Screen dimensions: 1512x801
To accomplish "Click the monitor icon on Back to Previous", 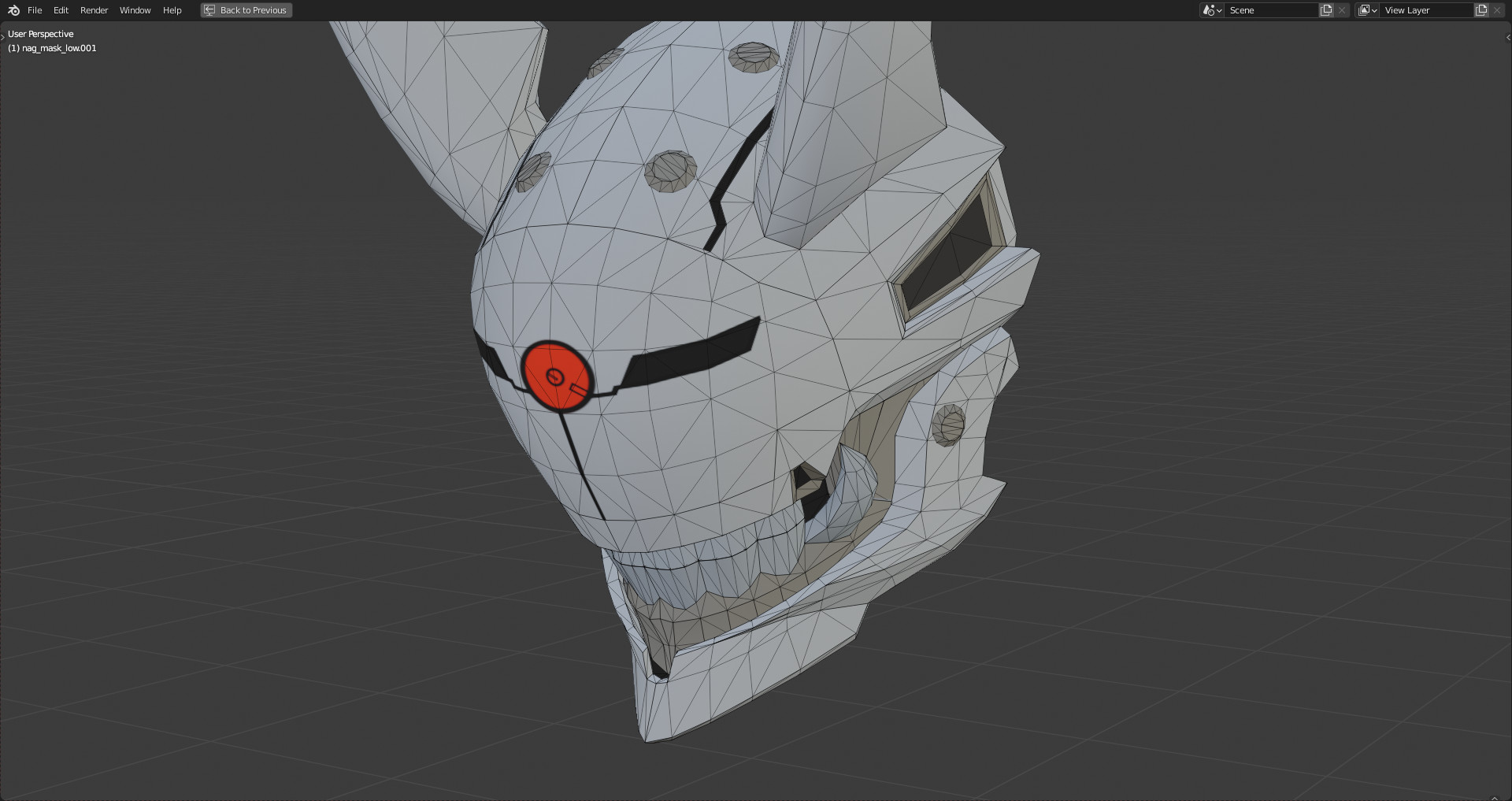I will click(209, 10).
